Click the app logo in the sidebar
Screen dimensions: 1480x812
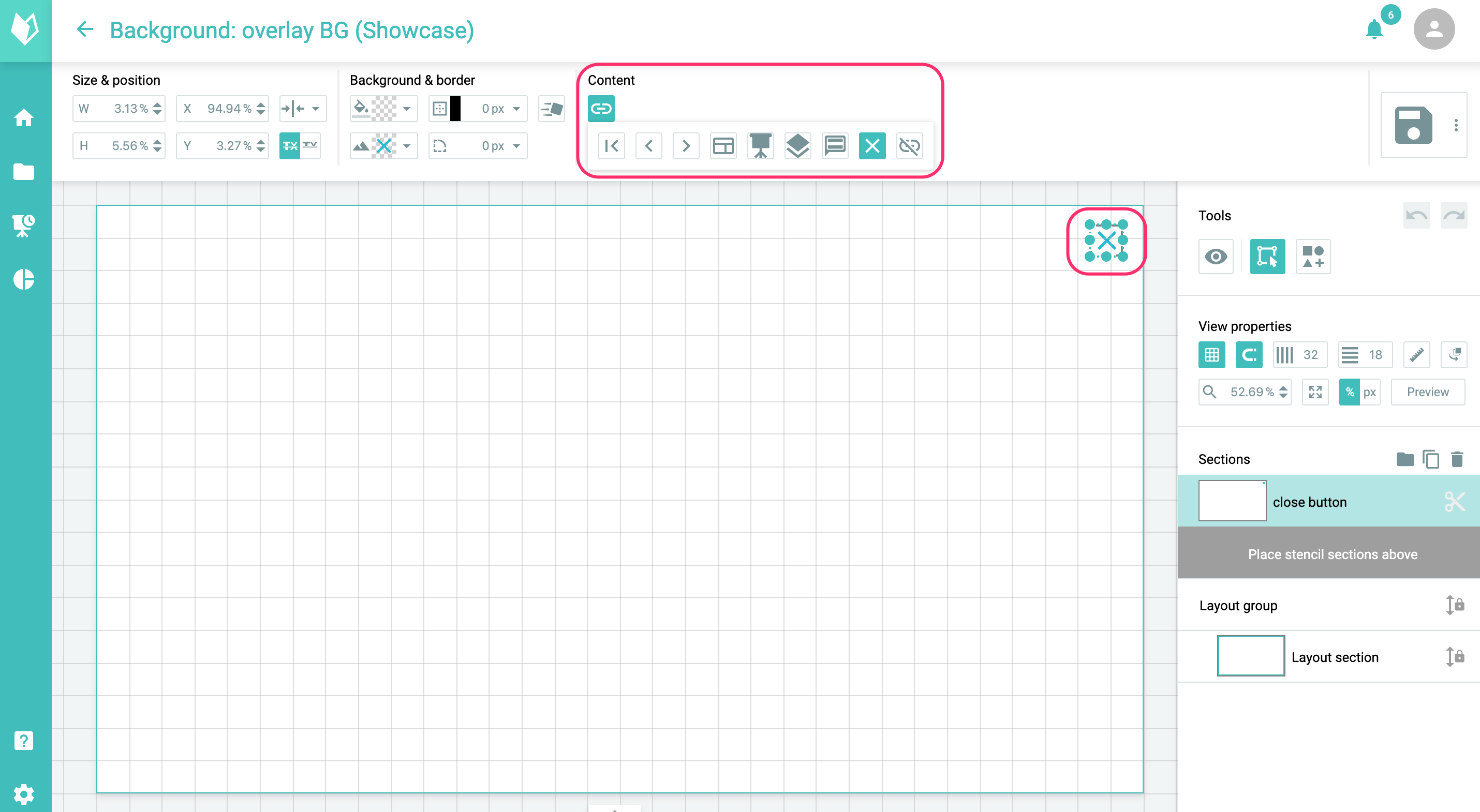pos(25,29)
